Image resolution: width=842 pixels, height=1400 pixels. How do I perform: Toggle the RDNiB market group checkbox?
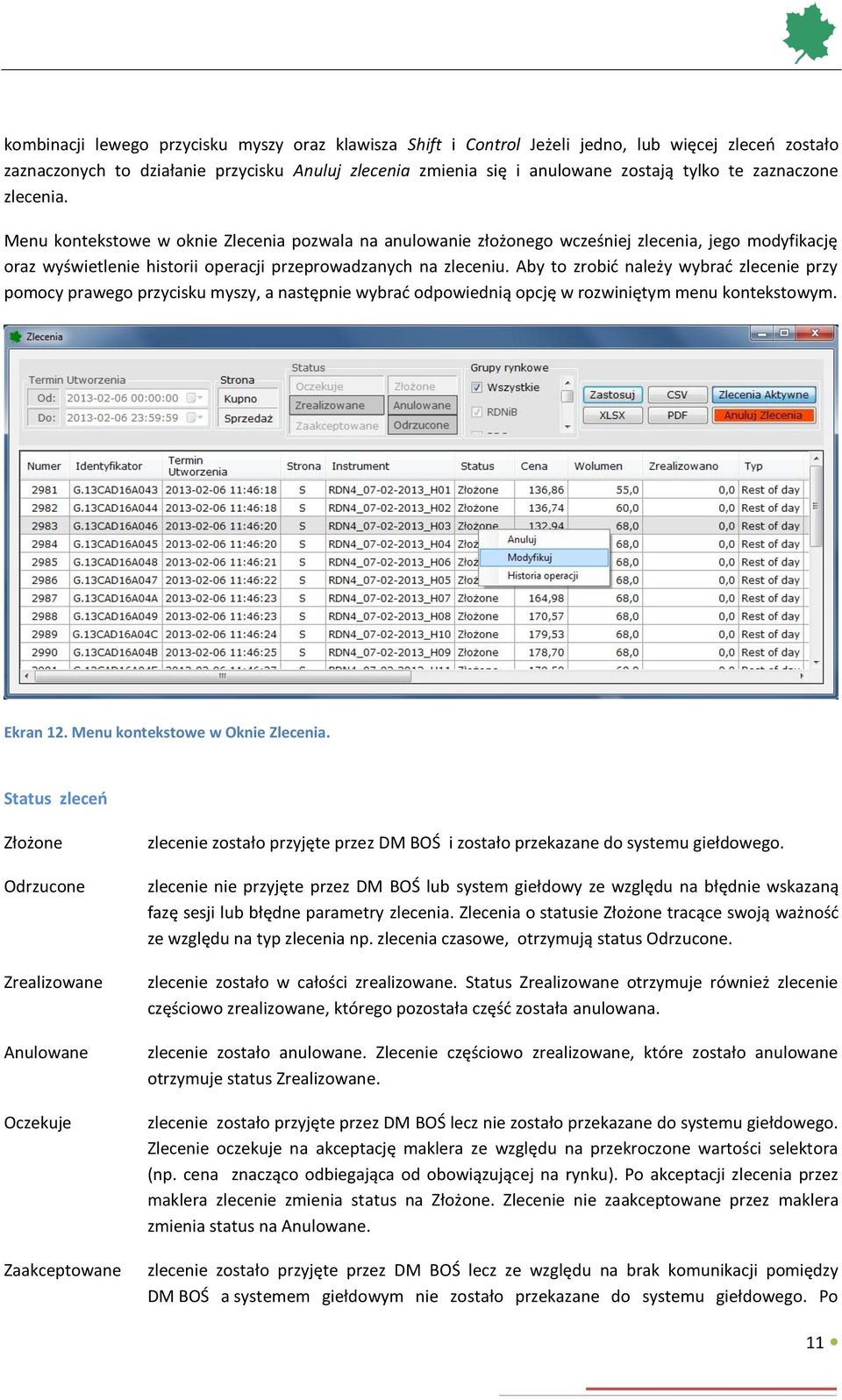(x=477, y=412)
